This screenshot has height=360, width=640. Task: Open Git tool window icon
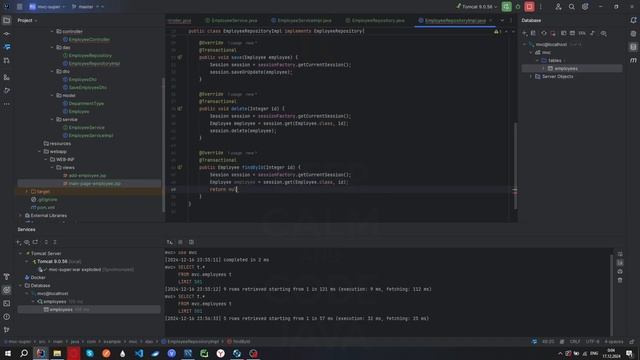pos(7,330)
